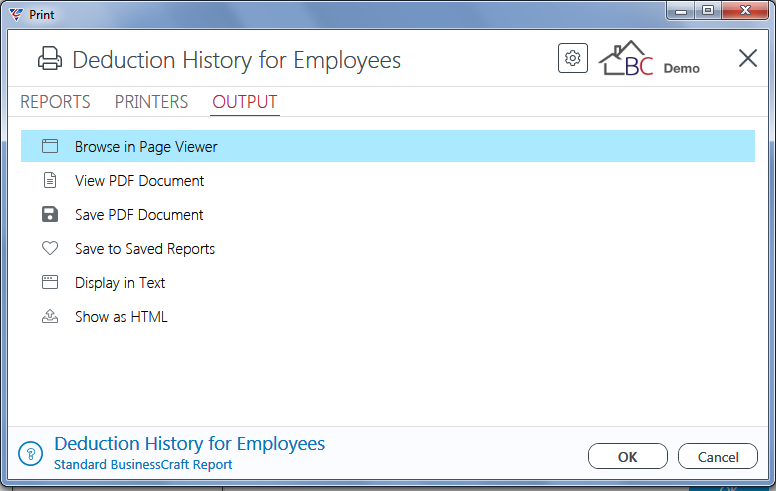Click the Display in Text window icon
776x491 pixels.
(50, 282)
